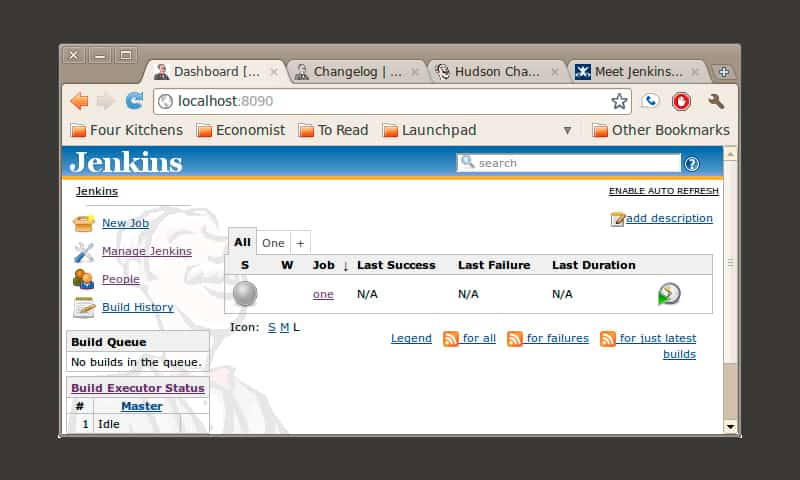
Task: Set icon size to M
Action: point(284,327)
